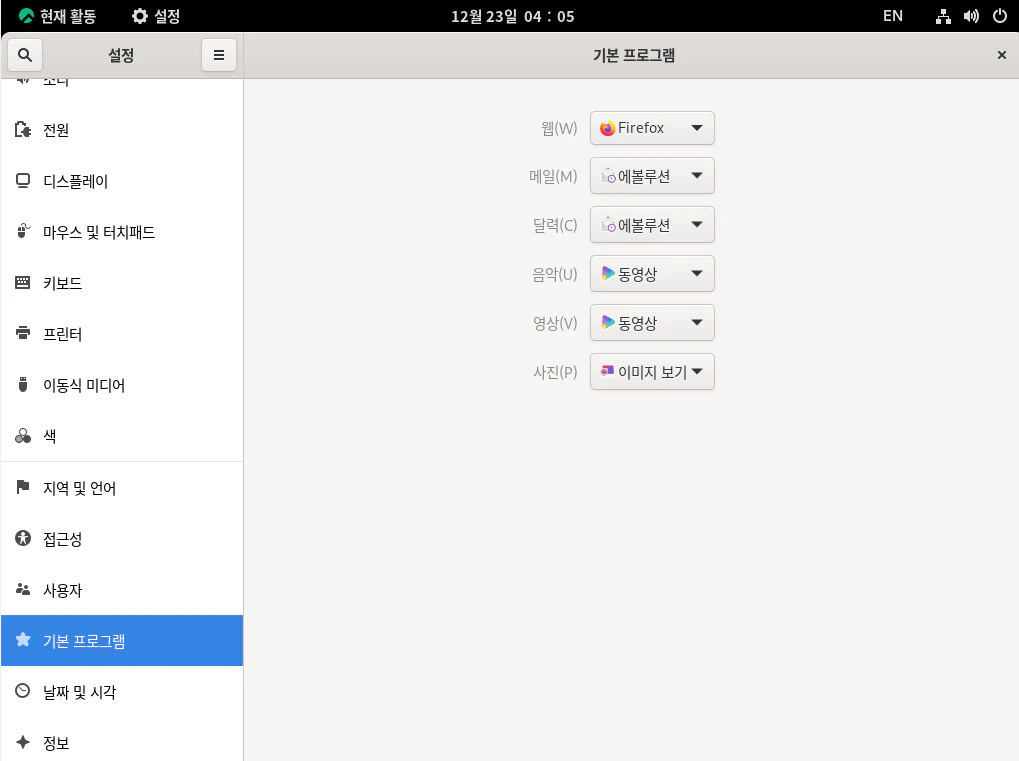Click the 웹(W) field label

pos(559,128)
